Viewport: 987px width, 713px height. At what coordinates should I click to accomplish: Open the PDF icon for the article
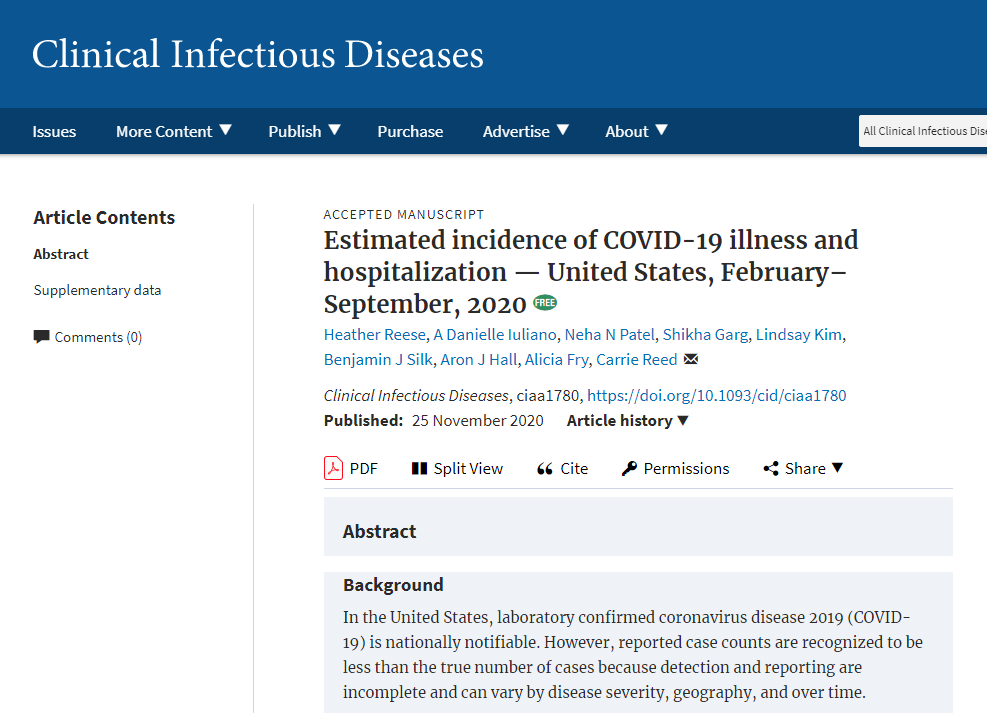click(333, 468)
